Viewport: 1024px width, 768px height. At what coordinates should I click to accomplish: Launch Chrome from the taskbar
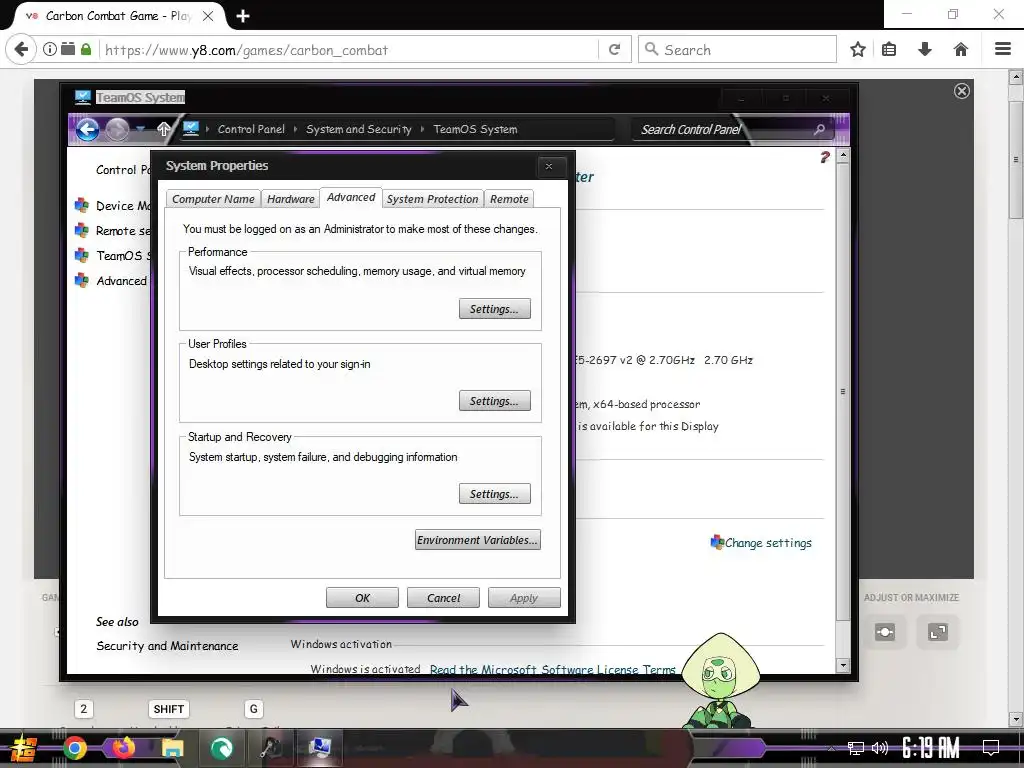(74, 748)
